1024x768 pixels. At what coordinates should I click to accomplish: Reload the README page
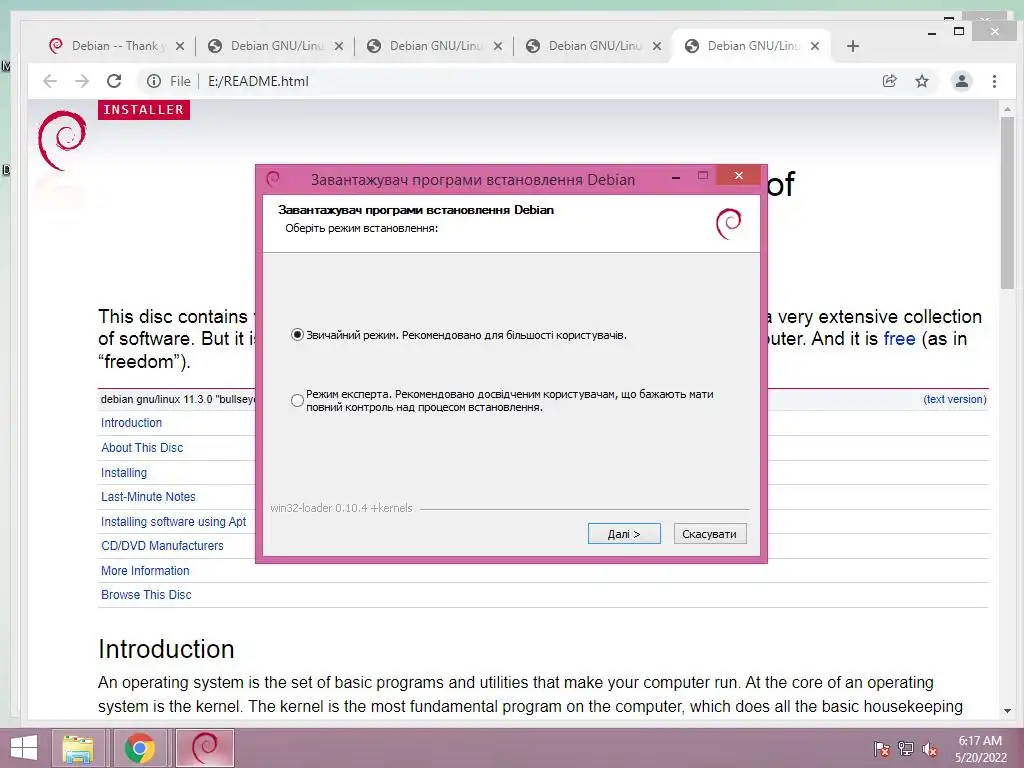[x=114, y=81]
